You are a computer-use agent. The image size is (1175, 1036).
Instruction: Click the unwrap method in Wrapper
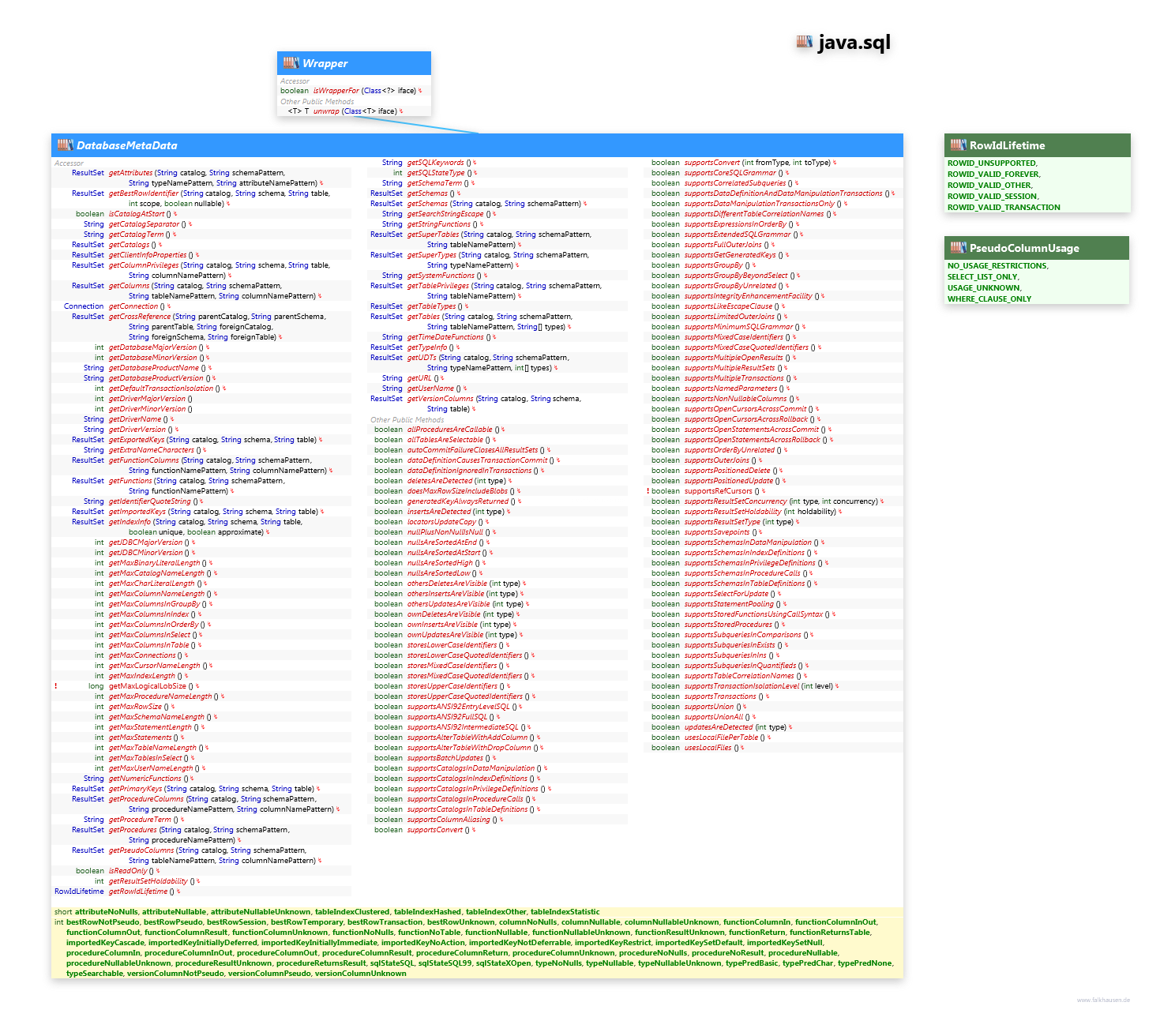[326, 111]
